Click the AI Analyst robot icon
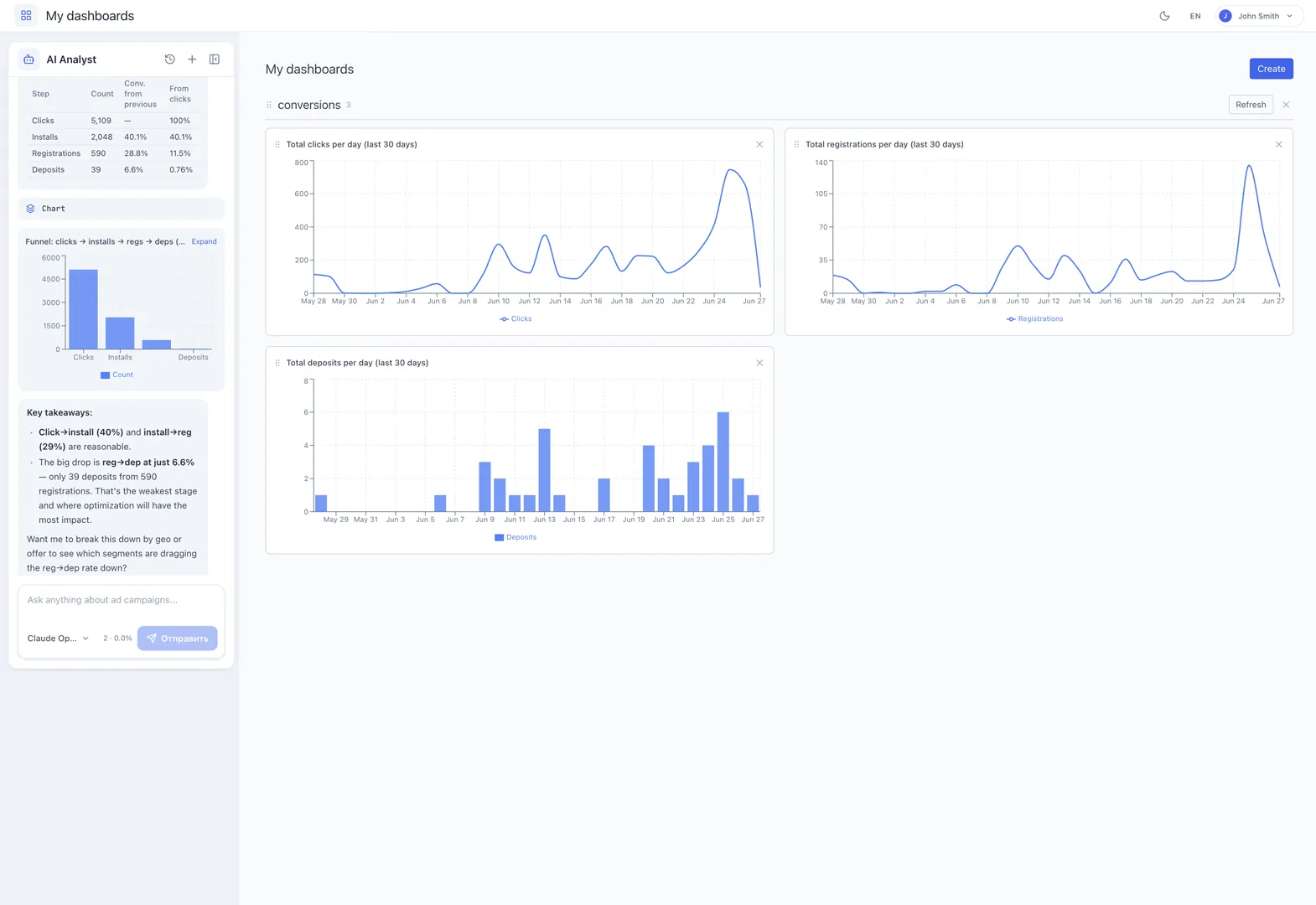The height and width of the screenshot is (905, 1316). click(28, 59)
